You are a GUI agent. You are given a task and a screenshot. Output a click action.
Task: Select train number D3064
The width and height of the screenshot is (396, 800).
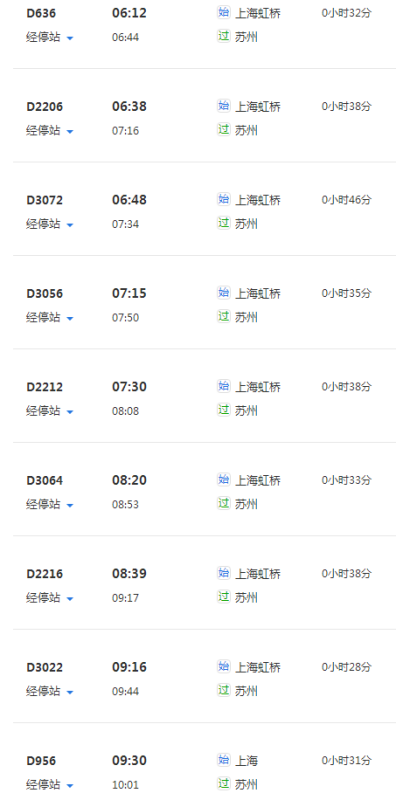pos(45,480)
